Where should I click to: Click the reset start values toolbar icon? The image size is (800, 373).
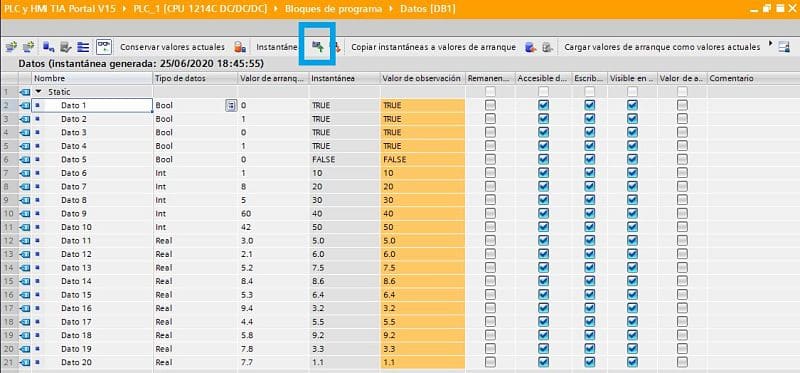(x=48, y=47)
